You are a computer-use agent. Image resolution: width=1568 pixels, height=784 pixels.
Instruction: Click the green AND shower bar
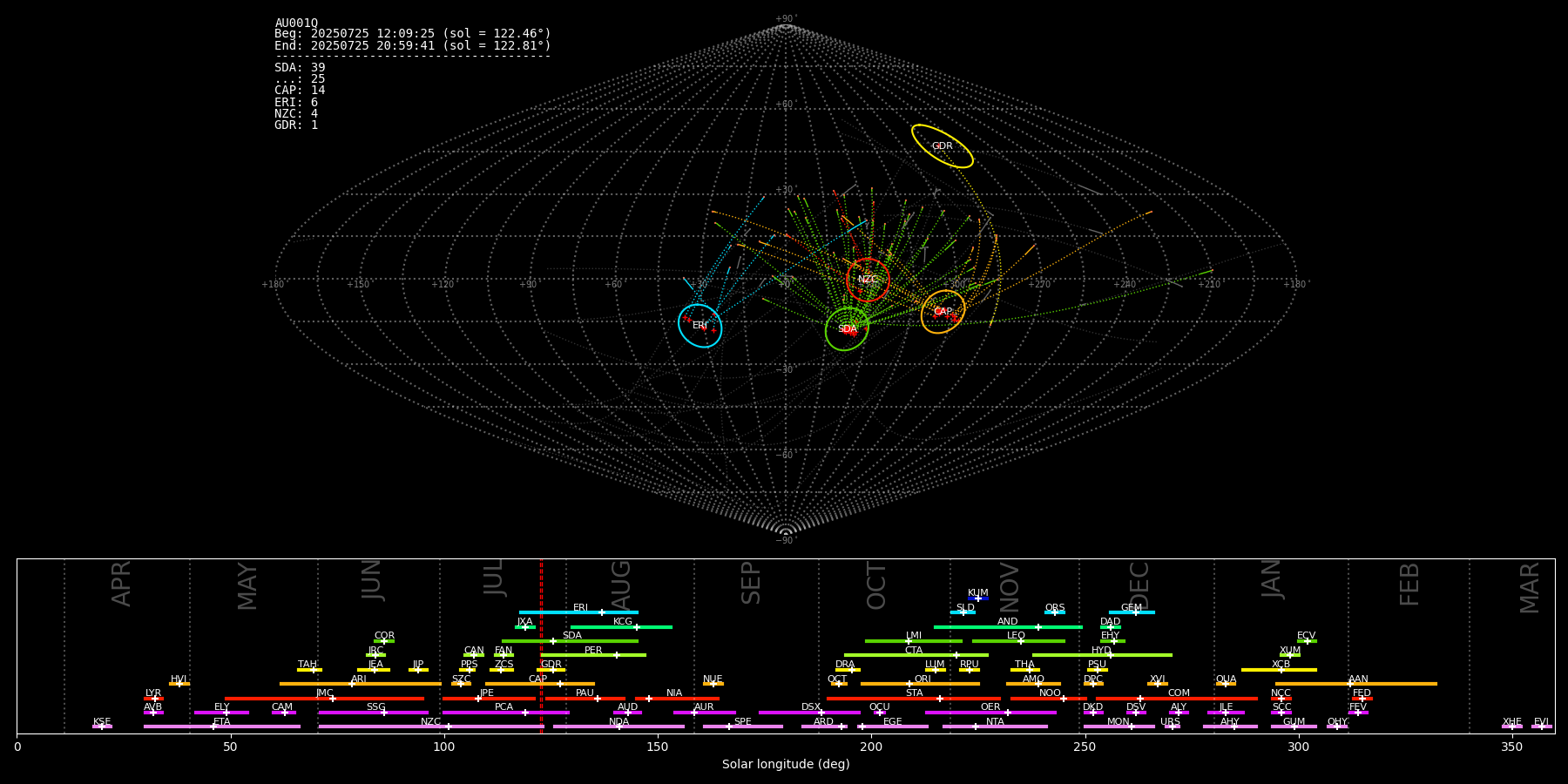1008,627
